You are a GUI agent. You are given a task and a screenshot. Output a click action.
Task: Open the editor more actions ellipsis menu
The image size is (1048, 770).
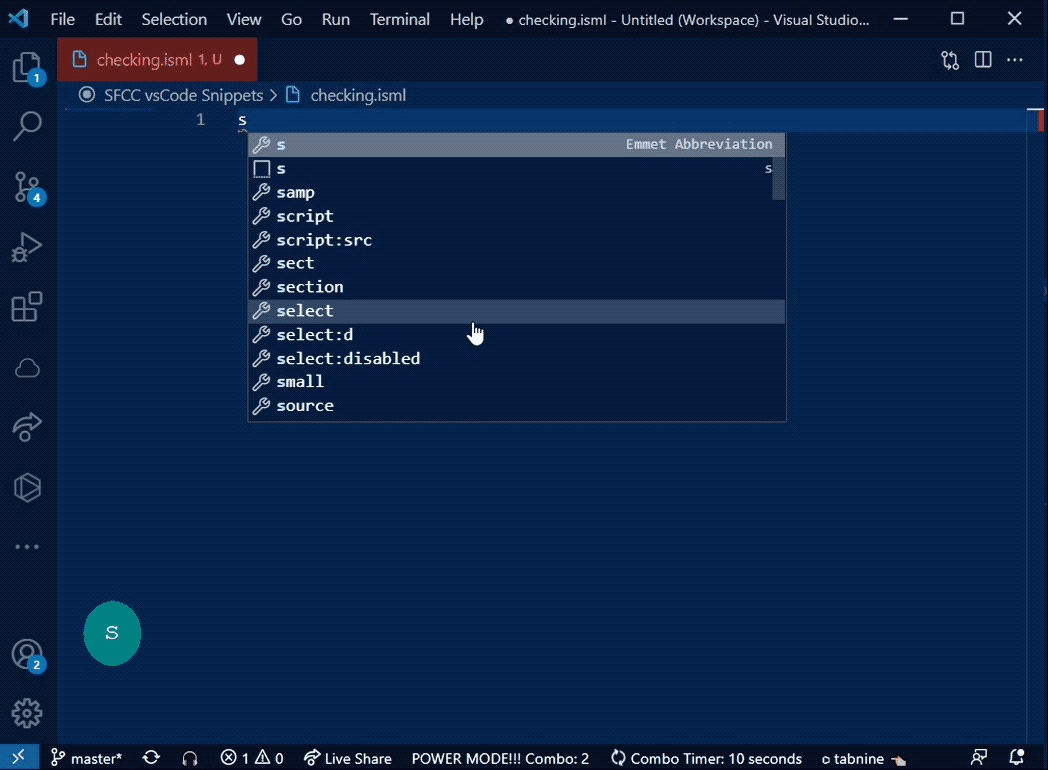click(x=1015, y=60)
